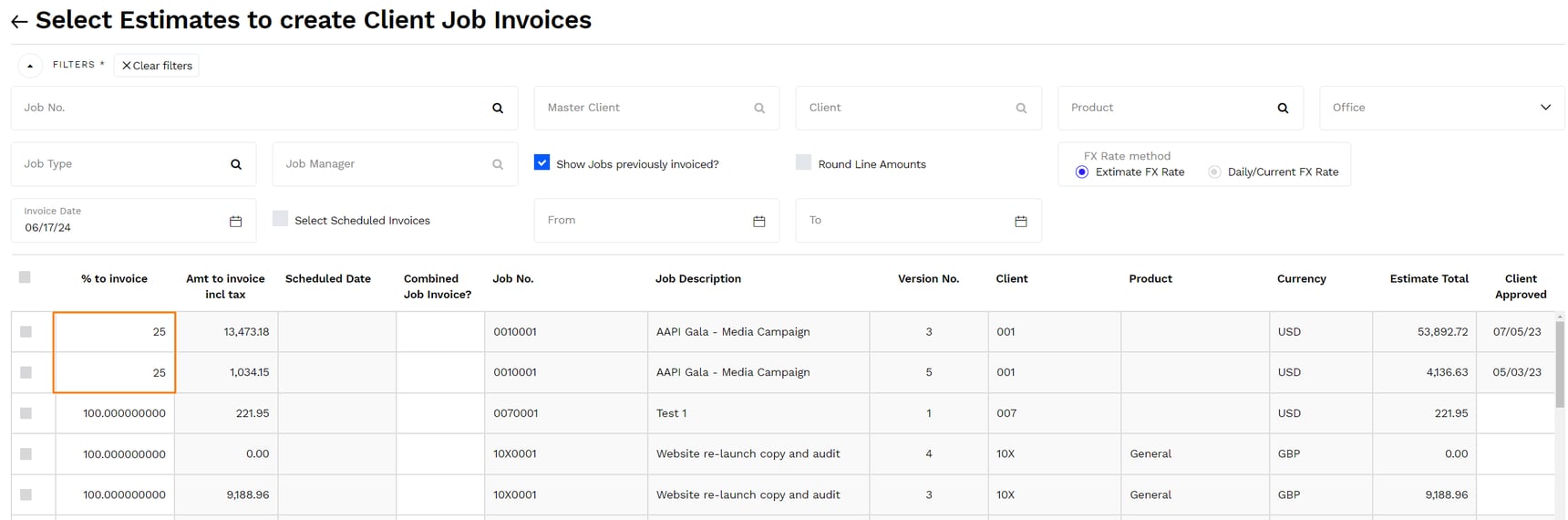The width and height of the screenshot is (1568, 520).
Task: Select Daily/Current FX Rate radio option
Action: (1214, 172)
